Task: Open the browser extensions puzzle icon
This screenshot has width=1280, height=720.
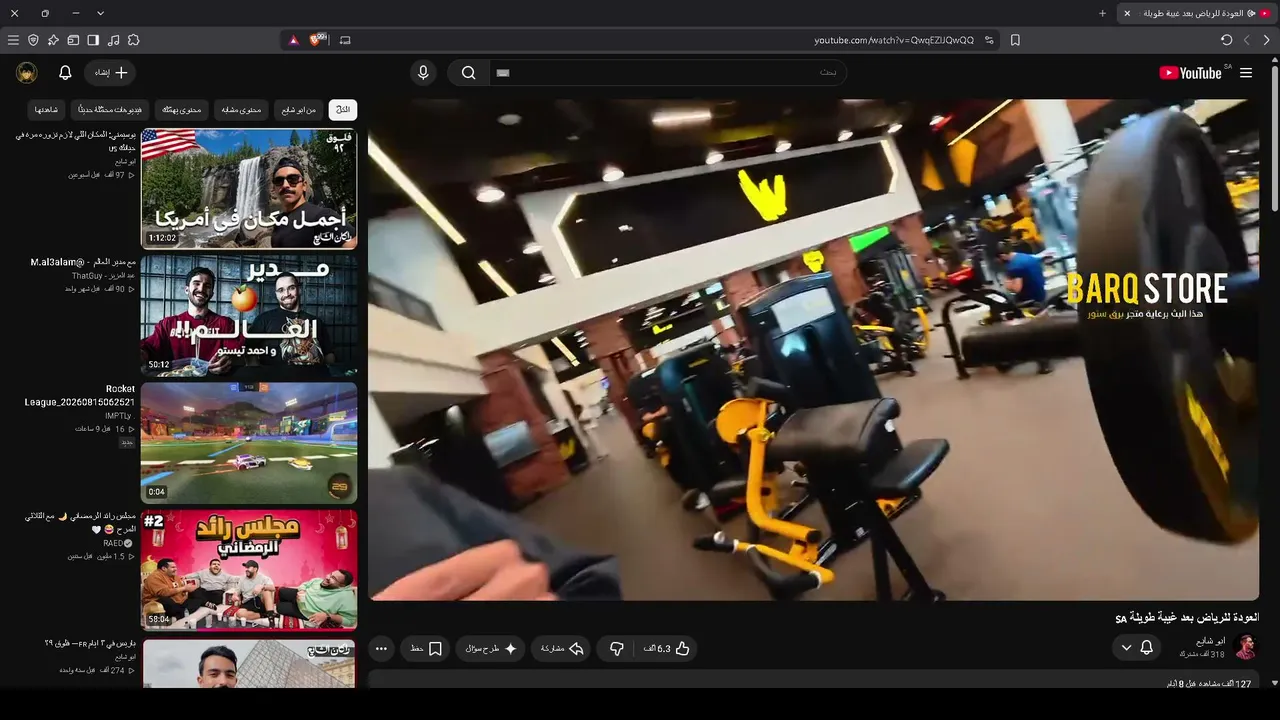Action: (133, 40)
